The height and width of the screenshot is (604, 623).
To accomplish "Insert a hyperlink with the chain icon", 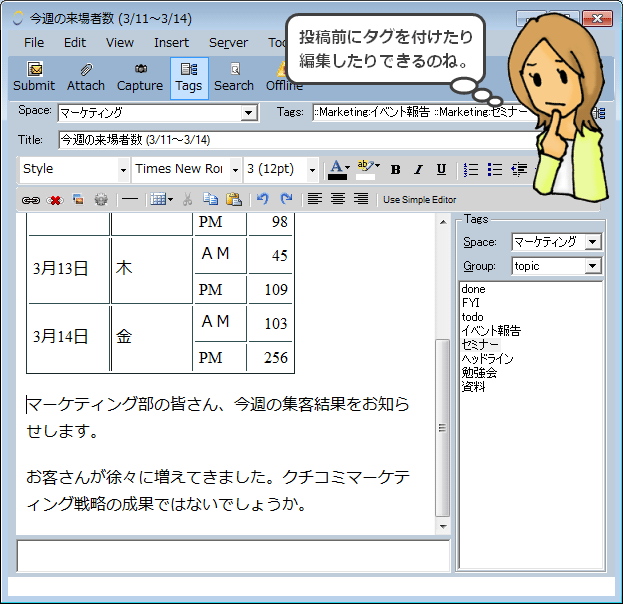I will 31,200.
